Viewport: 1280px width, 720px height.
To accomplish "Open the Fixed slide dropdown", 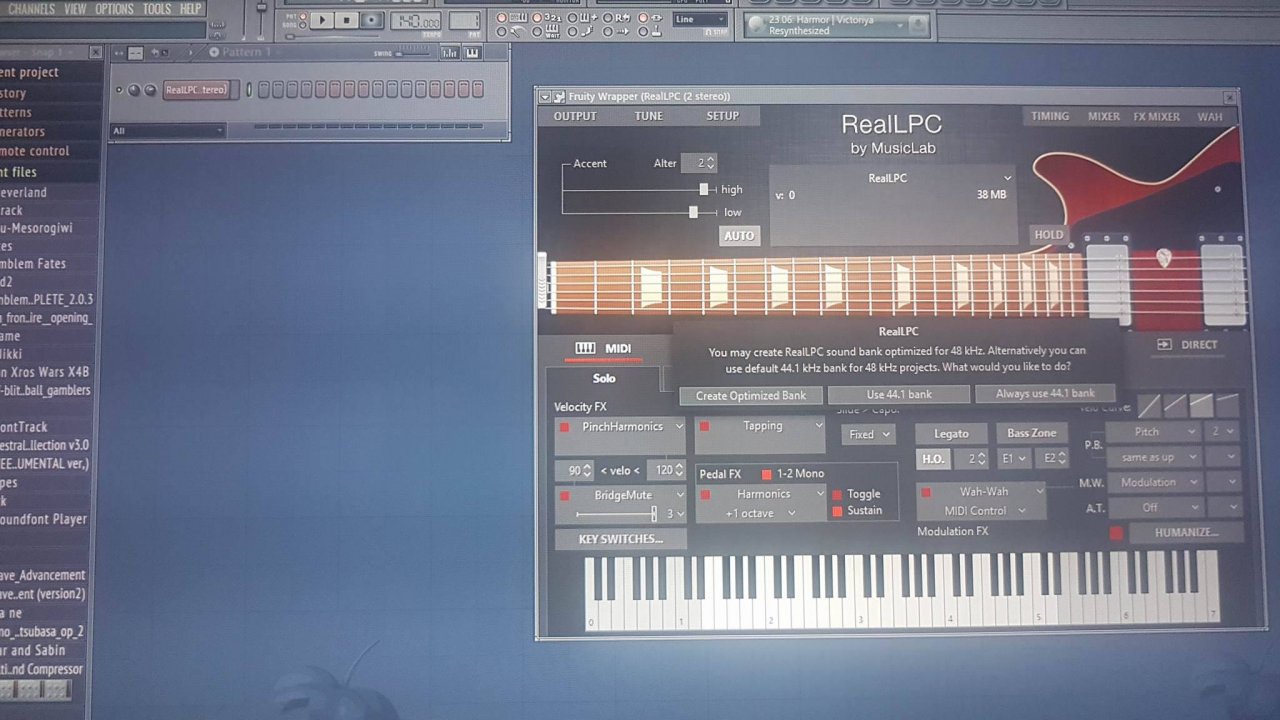I will (x=869, y=435).
